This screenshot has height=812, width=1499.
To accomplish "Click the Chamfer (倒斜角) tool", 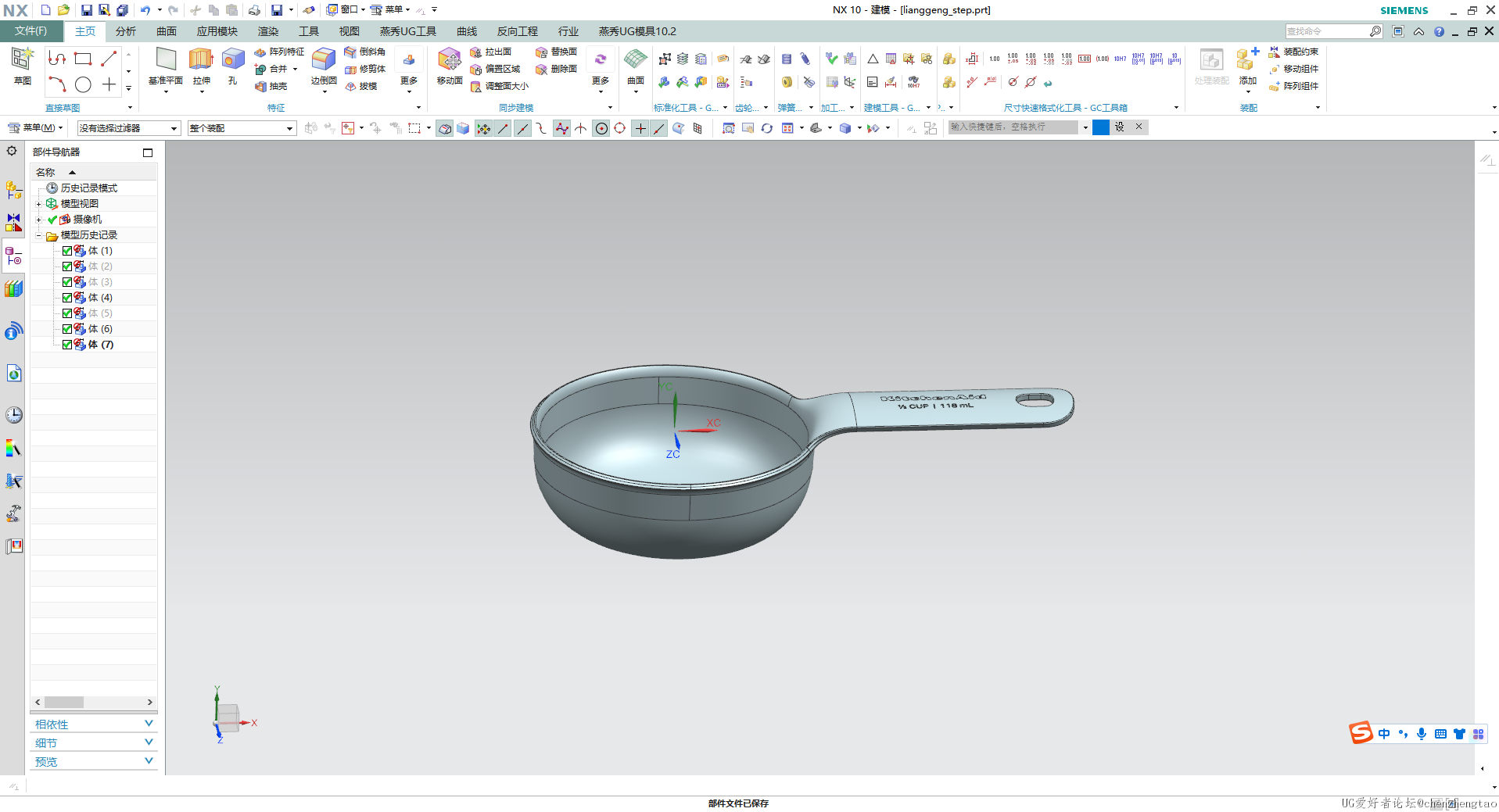I will click(x=365, y=52).
